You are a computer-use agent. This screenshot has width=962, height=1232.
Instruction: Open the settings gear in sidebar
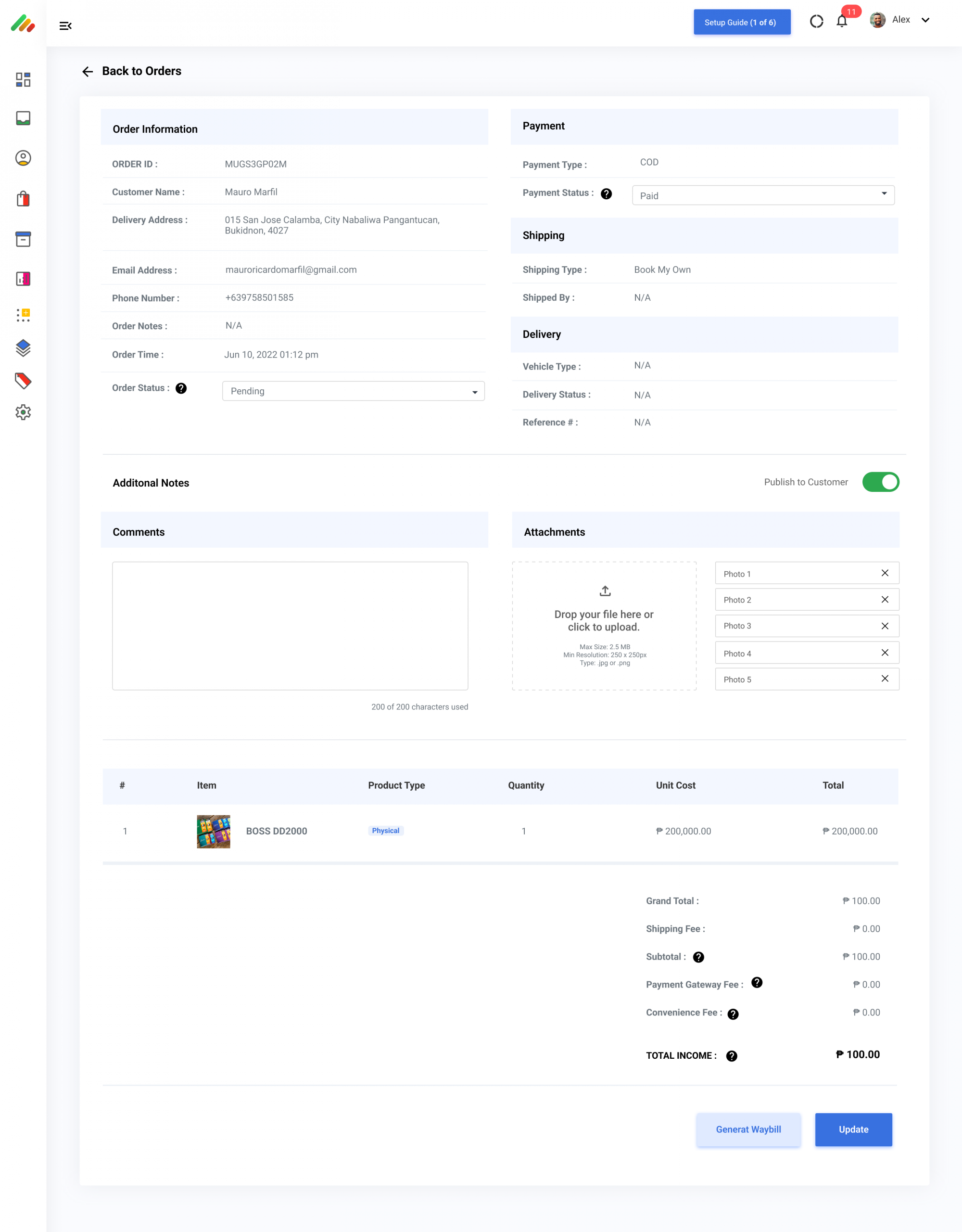23,412
